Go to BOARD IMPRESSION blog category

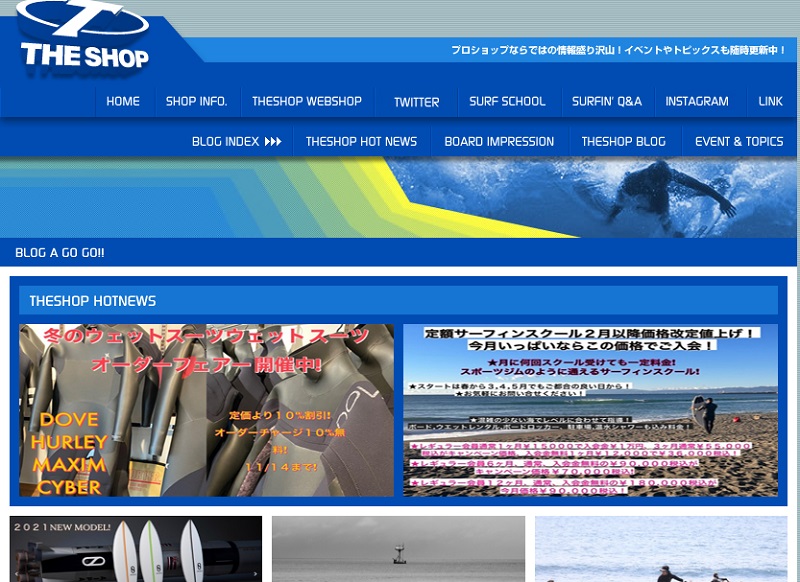(499, 142)
